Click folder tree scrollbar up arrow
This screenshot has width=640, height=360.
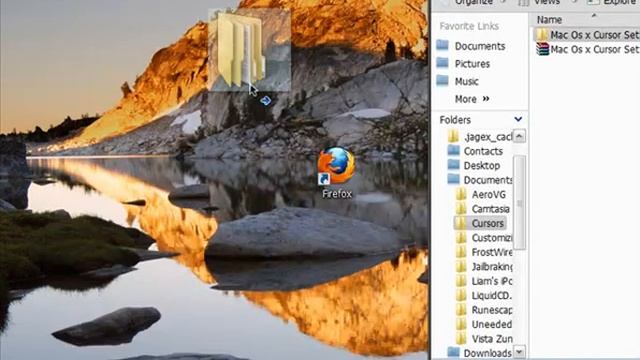[x=519, y=136]
